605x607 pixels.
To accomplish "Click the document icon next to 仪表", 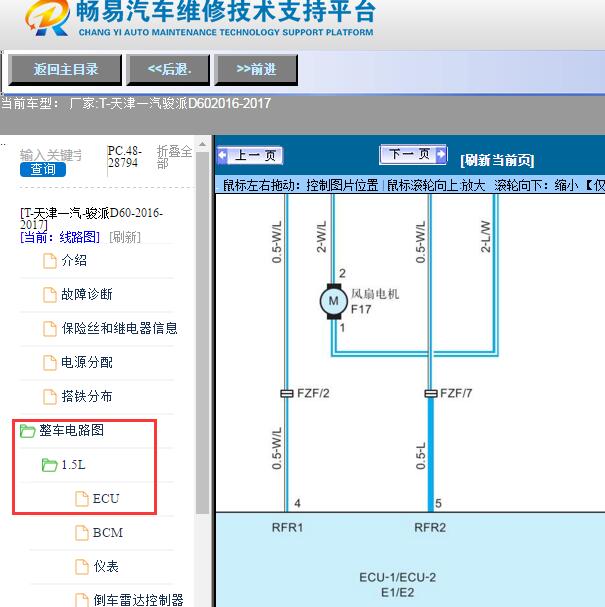I will pyautogui.click(x=82, y=567).
